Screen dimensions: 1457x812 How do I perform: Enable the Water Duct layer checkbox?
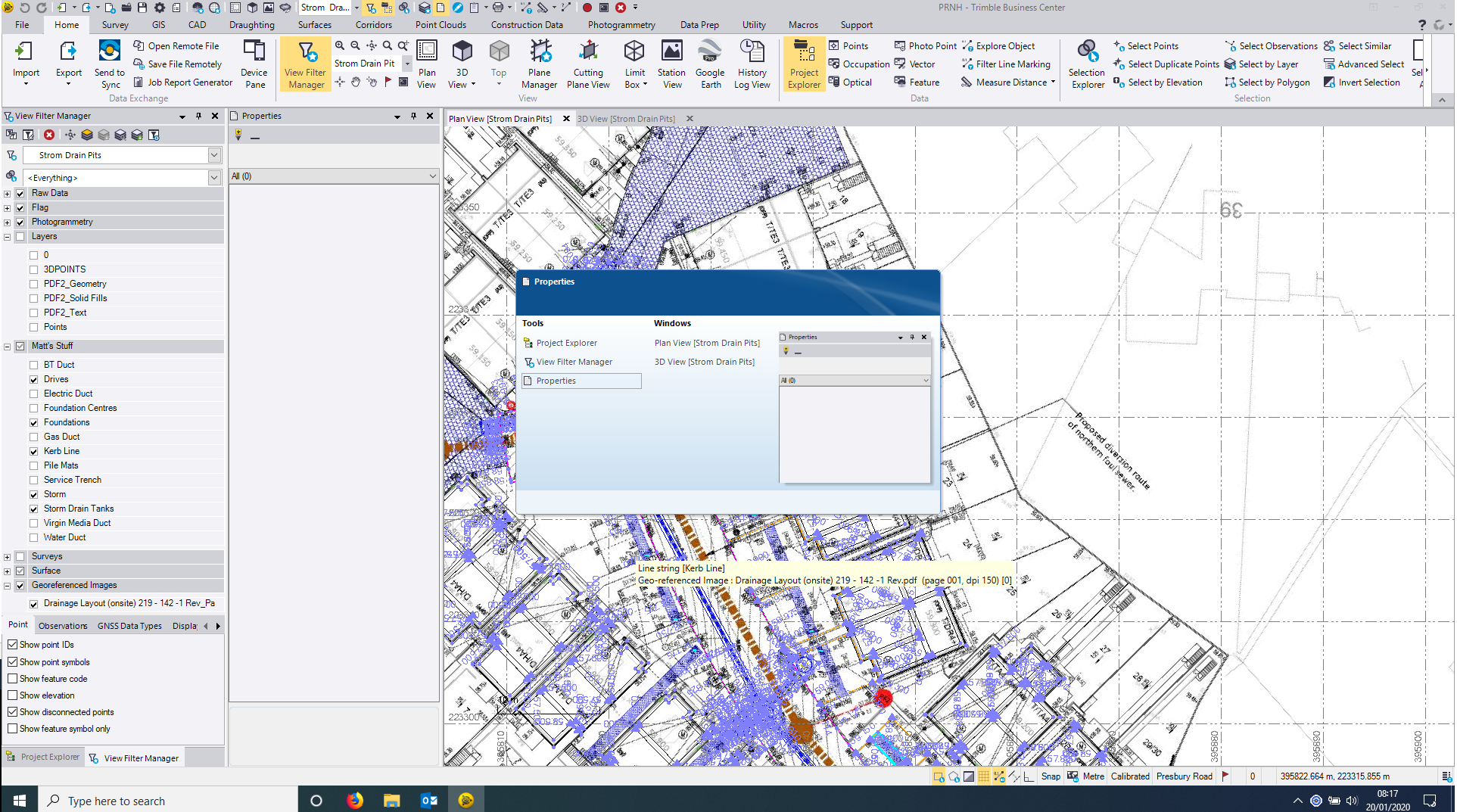coord(34,537)
